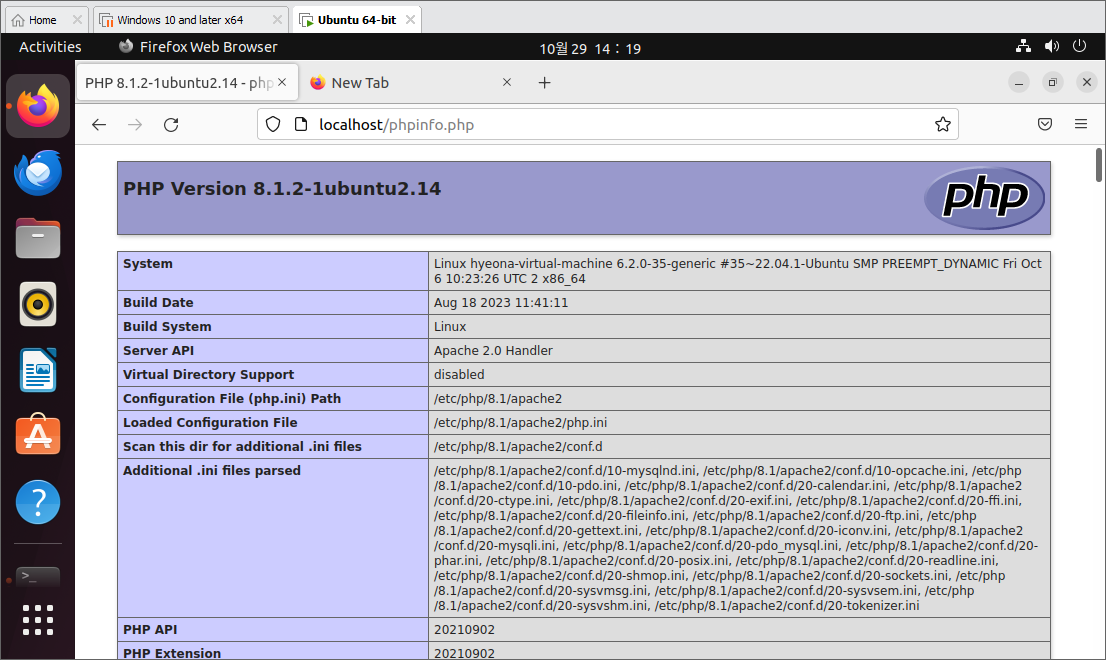Click the Build System row label

coord(167,326)
